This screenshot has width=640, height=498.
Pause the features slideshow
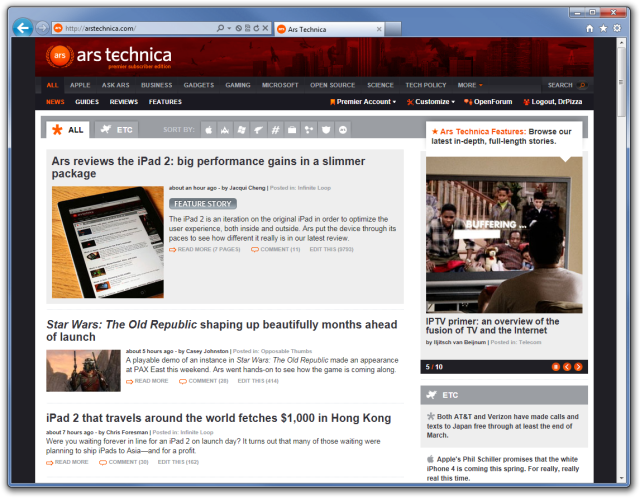pos(556,367)
